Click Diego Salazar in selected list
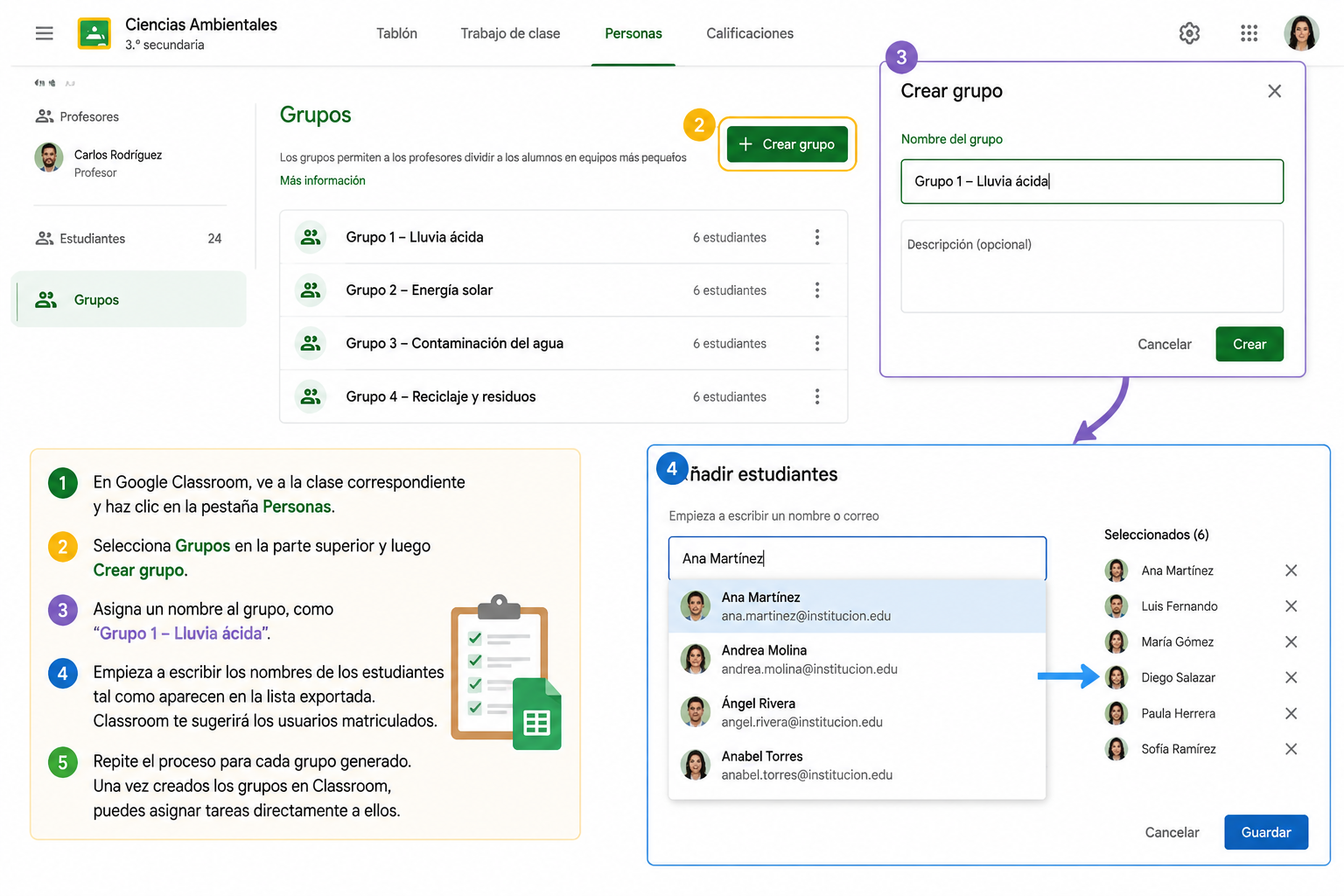 click(1178, 677)
